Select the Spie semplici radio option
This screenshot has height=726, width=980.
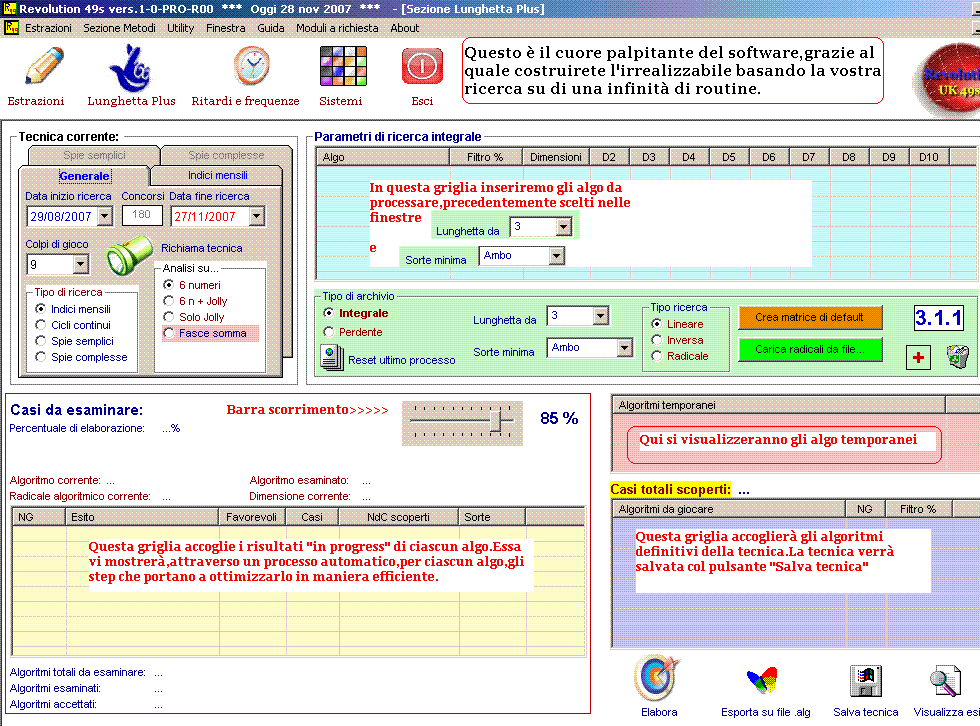(41, 341)
